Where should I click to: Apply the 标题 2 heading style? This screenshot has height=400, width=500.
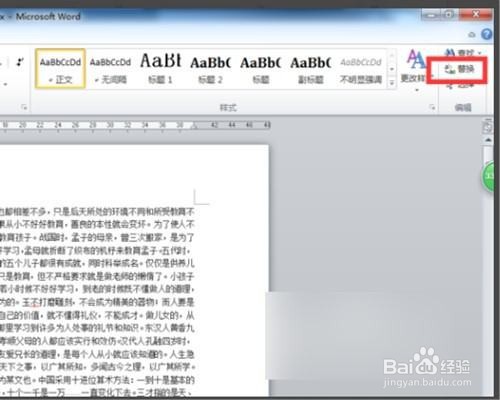(x=210, y=69)
